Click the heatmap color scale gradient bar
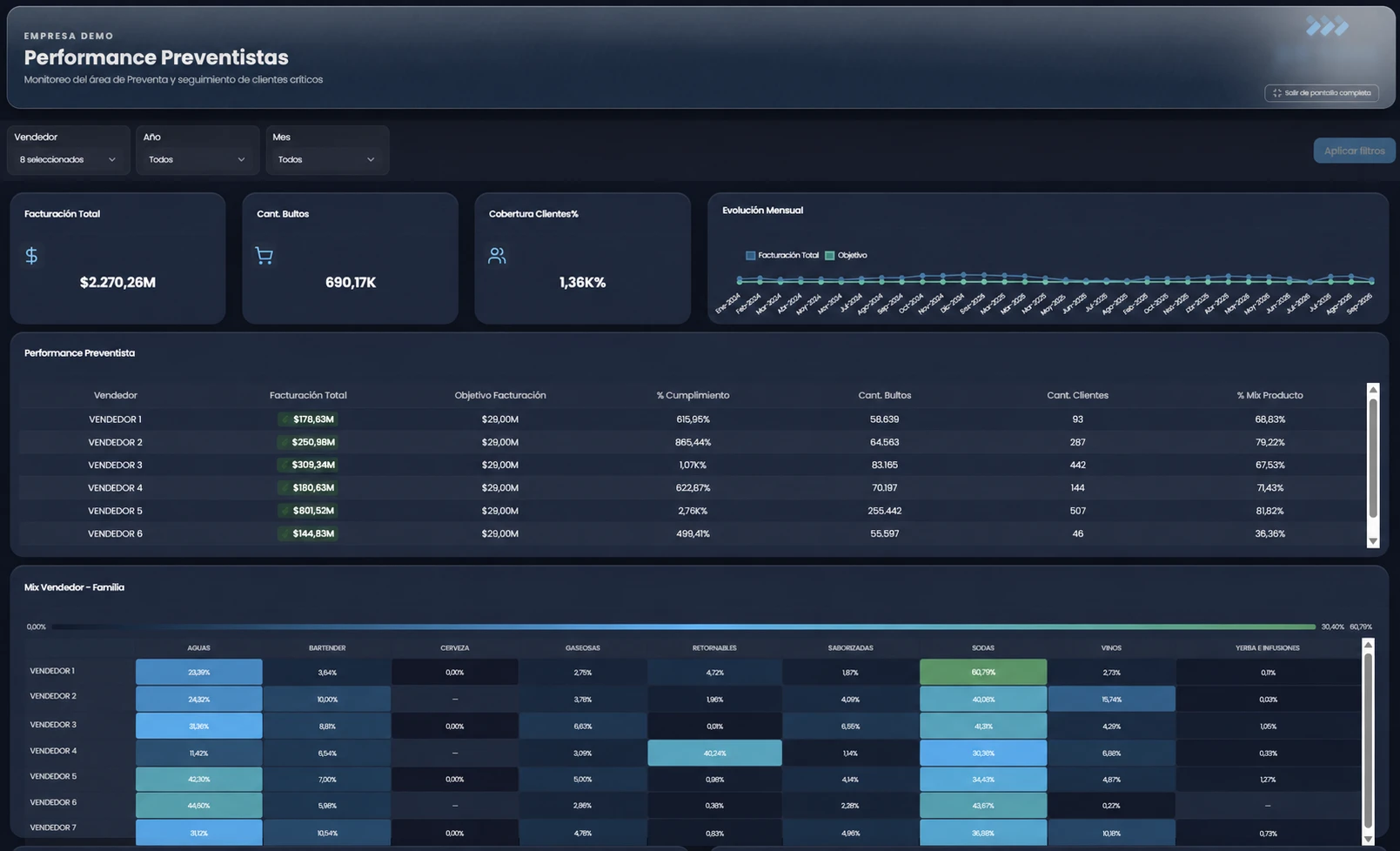Image resolution: width=1400 pixels, height=851 pixels. (x=683, y=627)
